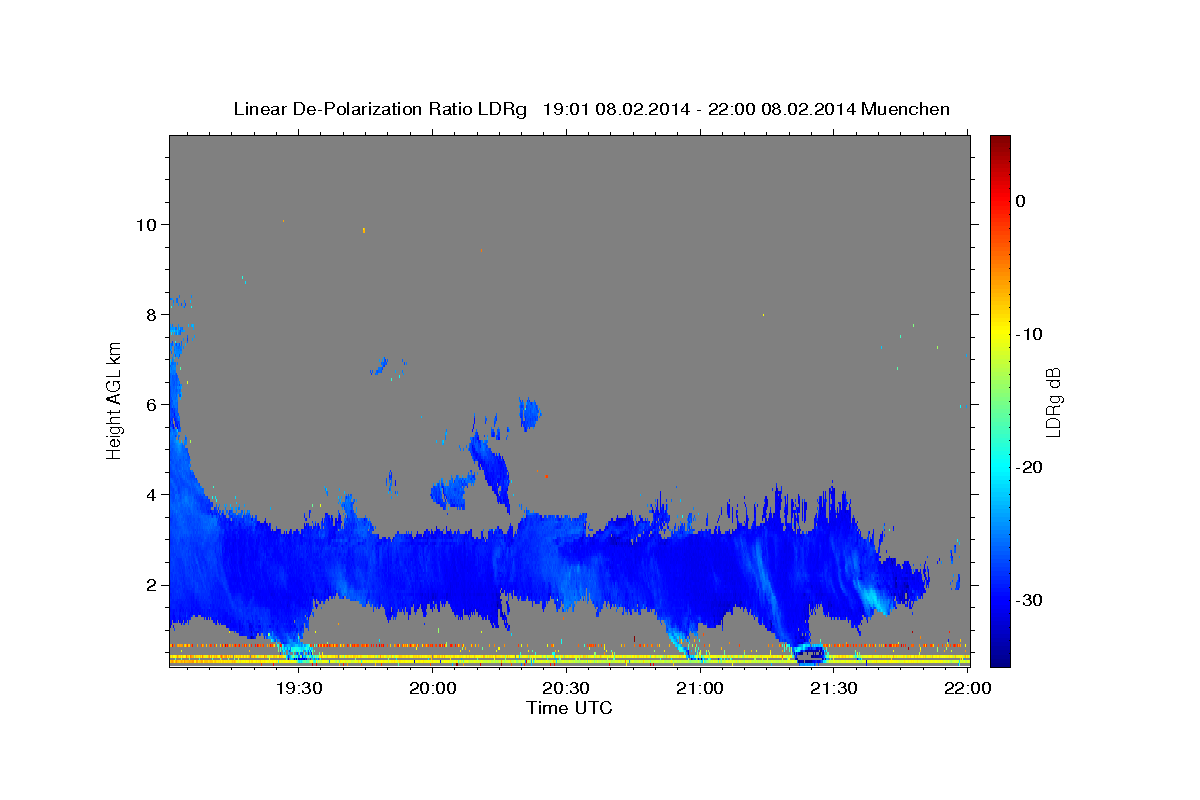Click the light-blue streak near 21:40 at 2 km
Image resolution: width=1200 pixels, height=800 pixels.
click(x=872, y=596)
